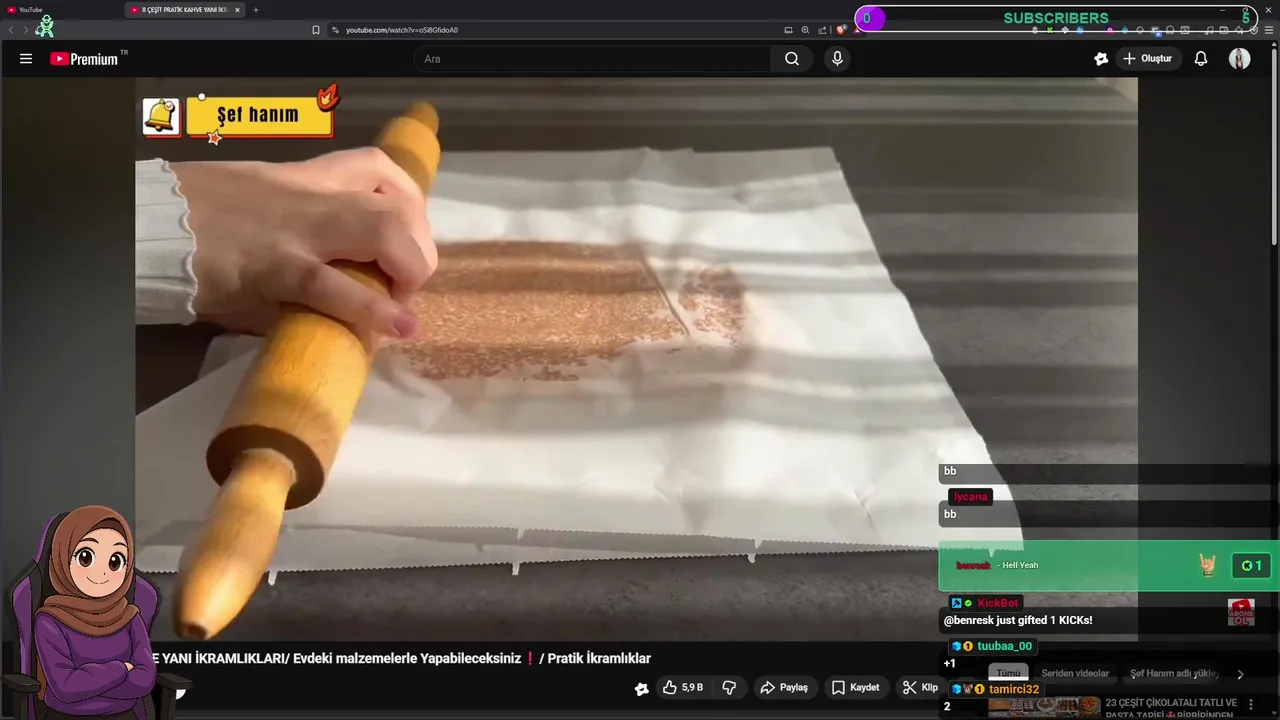Viewport: 1280px width, 720px height.
Task: Open the YouTube guide hamburger menu
Action: click(26, 59)
